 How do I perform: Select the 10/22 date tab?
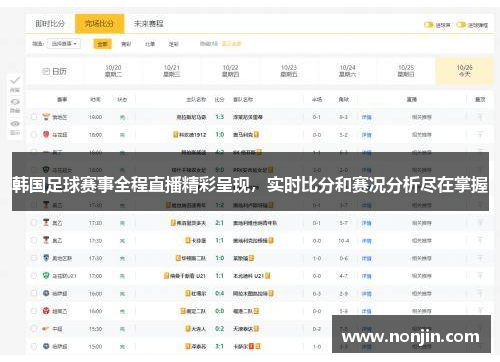[230, 71]
